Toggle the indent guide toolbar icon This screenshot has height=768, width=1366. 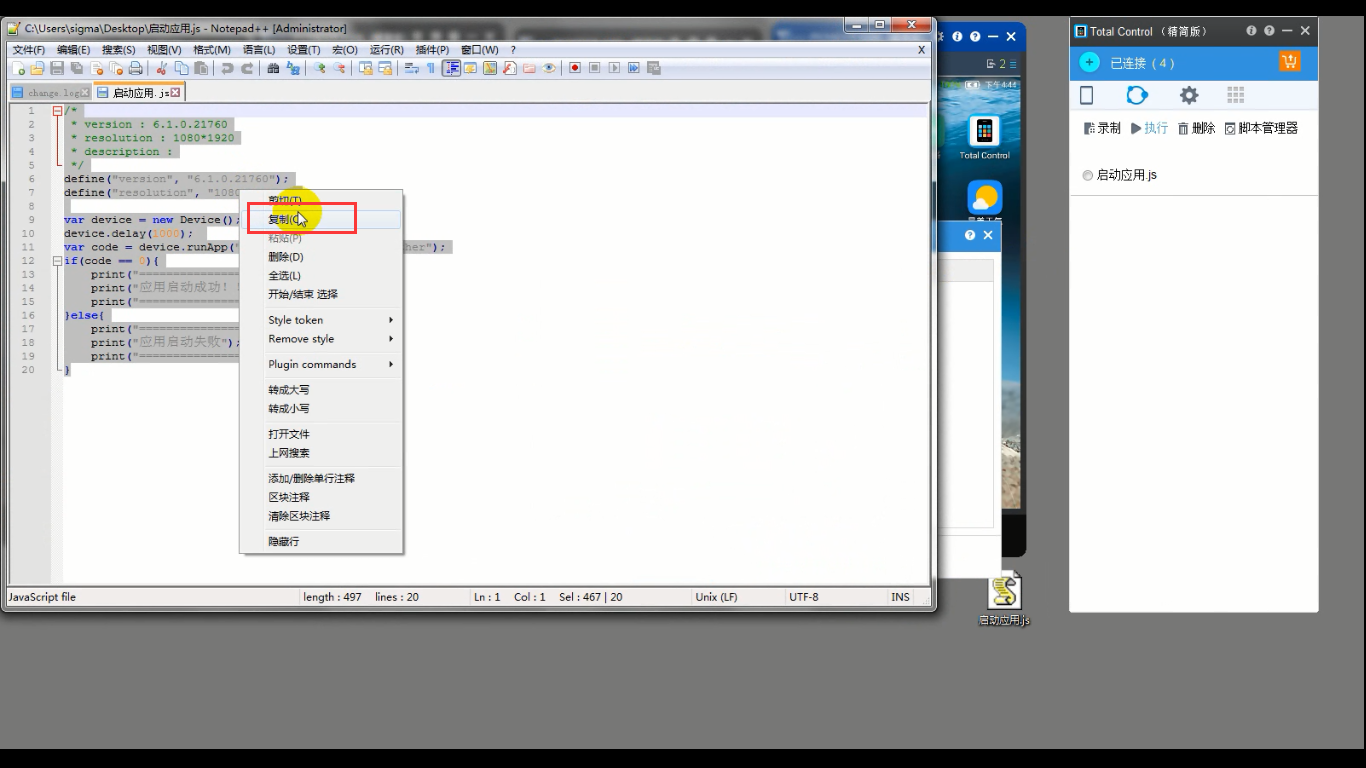[x=452, y=68]
